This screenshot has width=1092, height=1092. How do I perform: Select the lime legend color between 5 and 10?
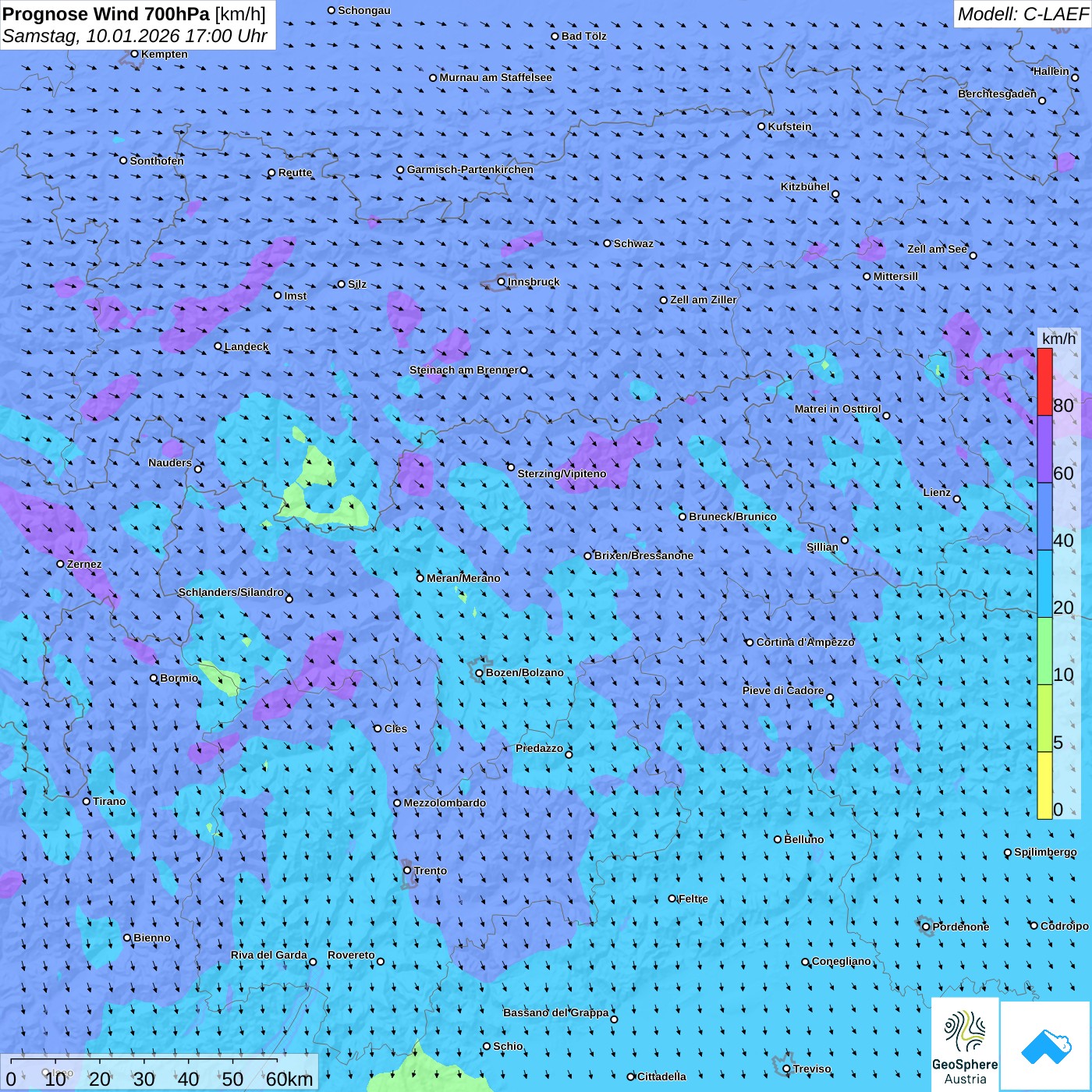[1044, 718]
